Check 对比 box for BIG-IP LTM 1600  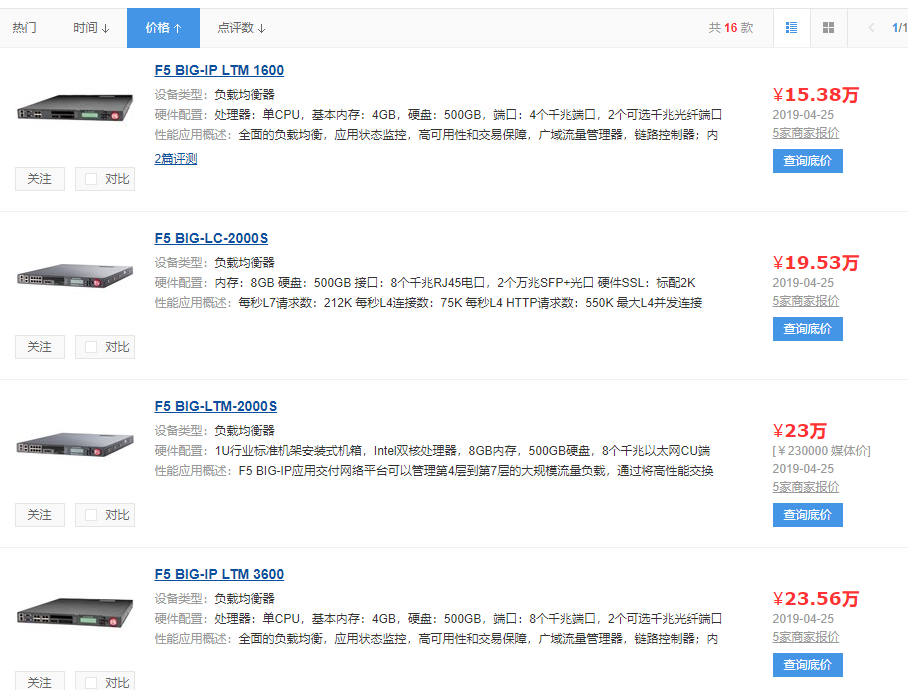pyautogui.click(x=91, y=179)
